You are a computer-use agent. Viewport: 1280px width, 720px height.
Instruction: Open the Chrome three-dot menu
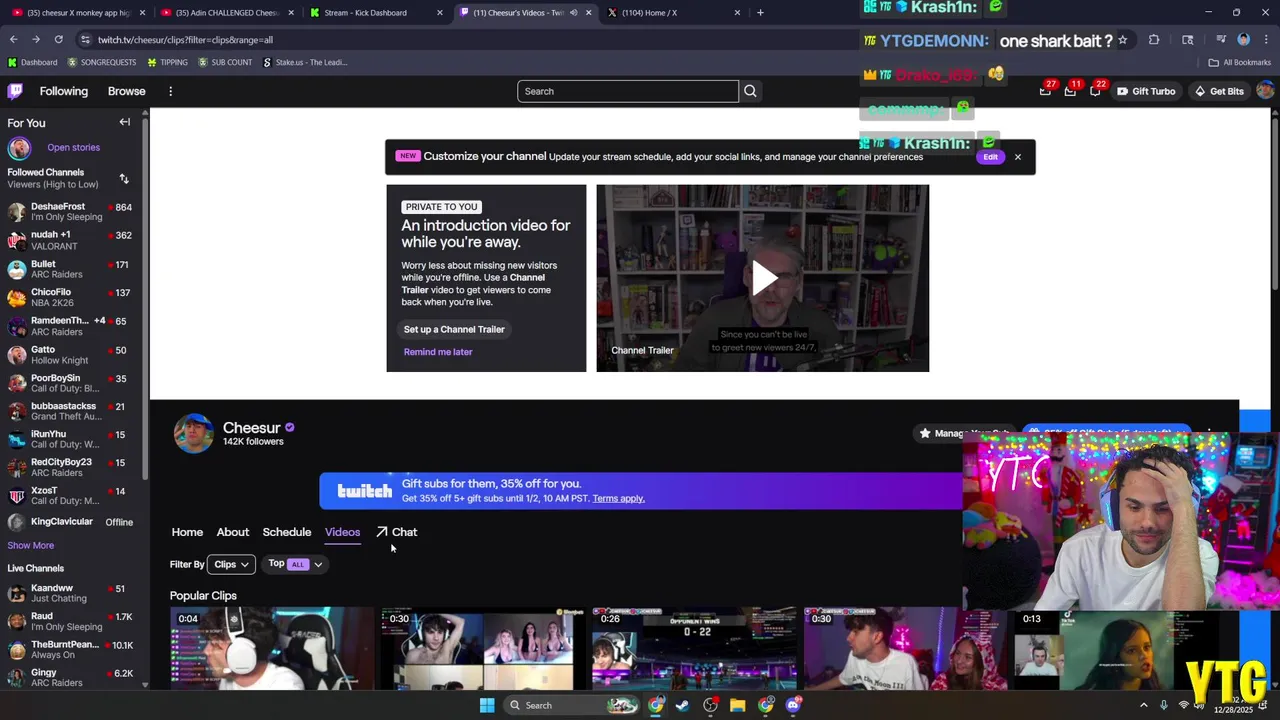1265,40
